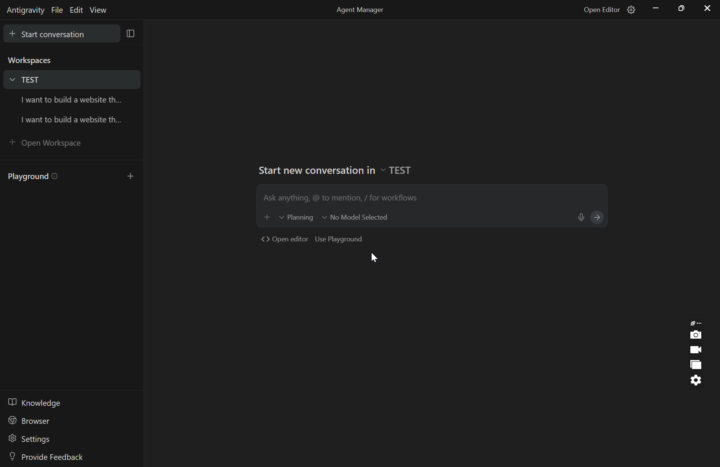Open the Planning mode dropdown
This screenshot has height=467, width=720.
296,217
